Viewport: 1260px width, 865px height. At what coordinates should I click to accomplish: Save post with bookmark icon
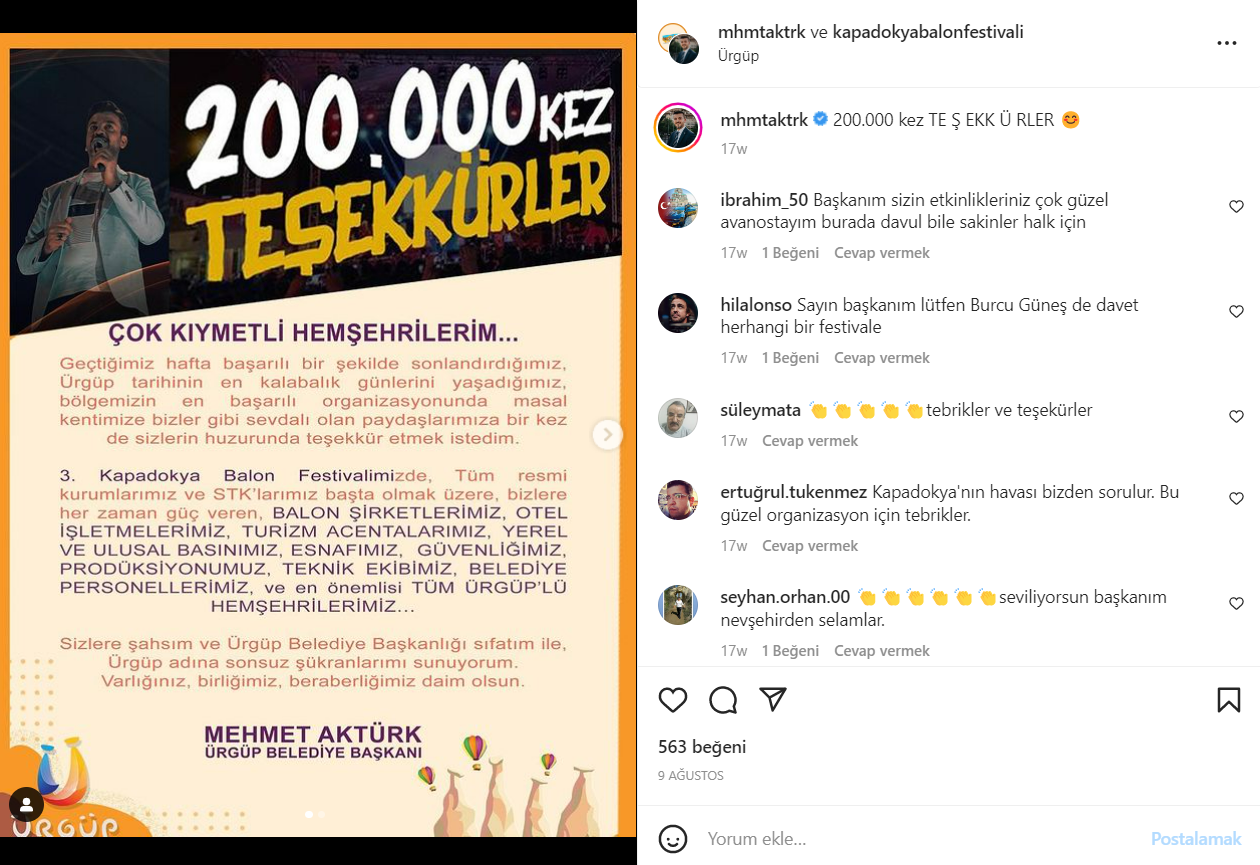pos(1229,700)
